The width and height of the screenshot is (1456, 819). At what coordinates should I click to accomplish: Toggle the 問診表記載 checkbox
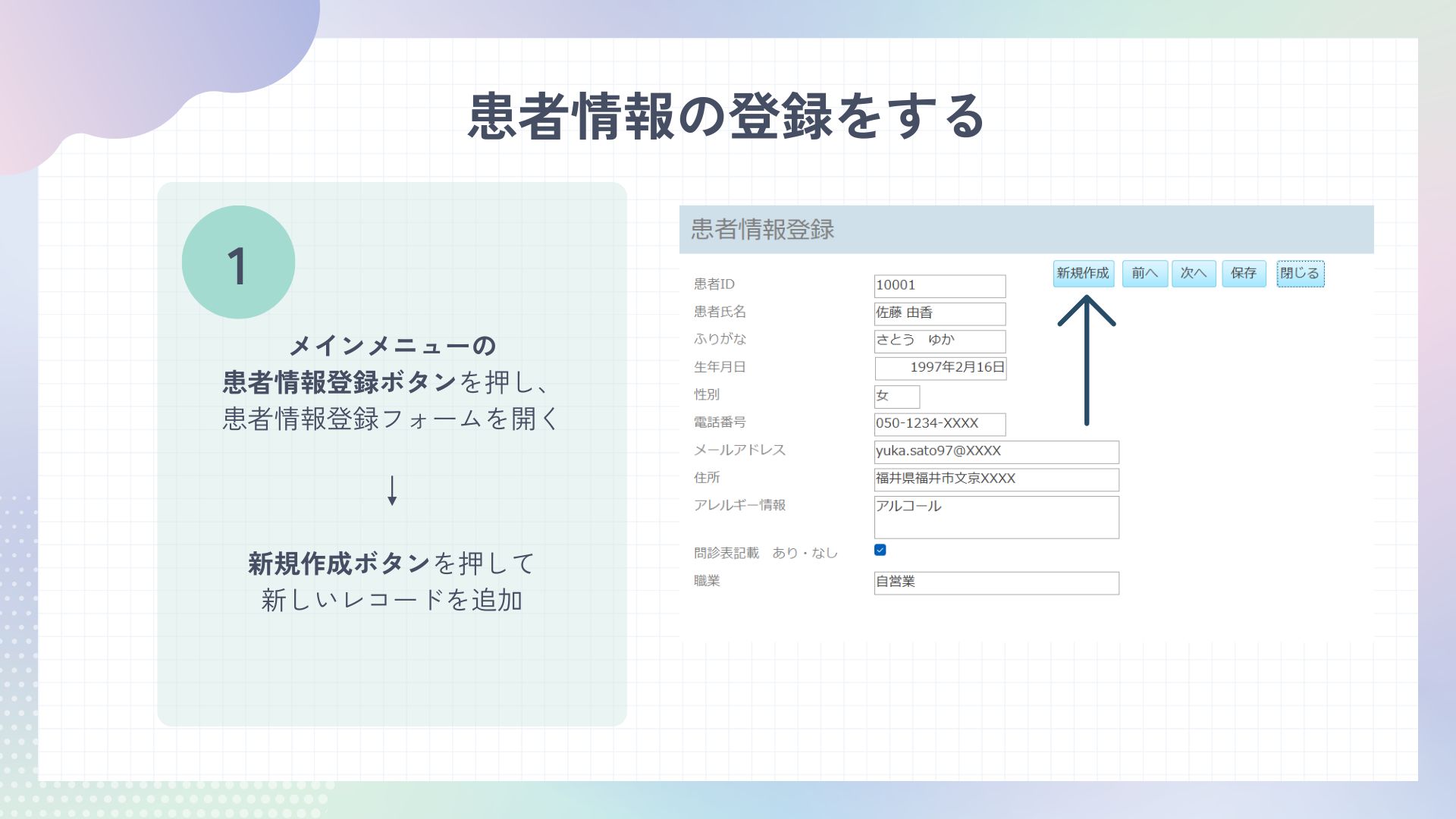880,551
